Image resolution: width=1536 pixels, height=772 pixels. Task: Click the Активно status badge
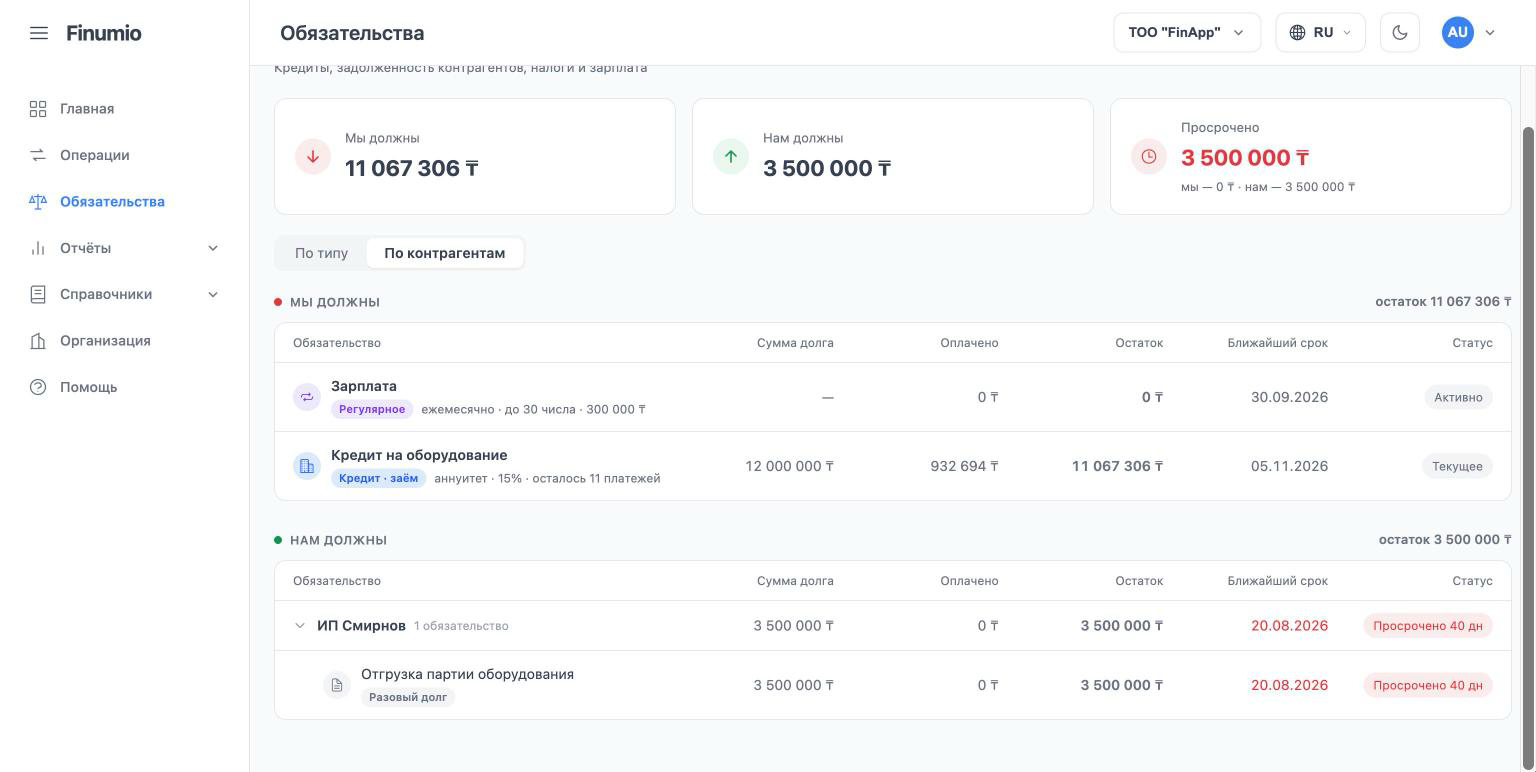pos(1458,397)
